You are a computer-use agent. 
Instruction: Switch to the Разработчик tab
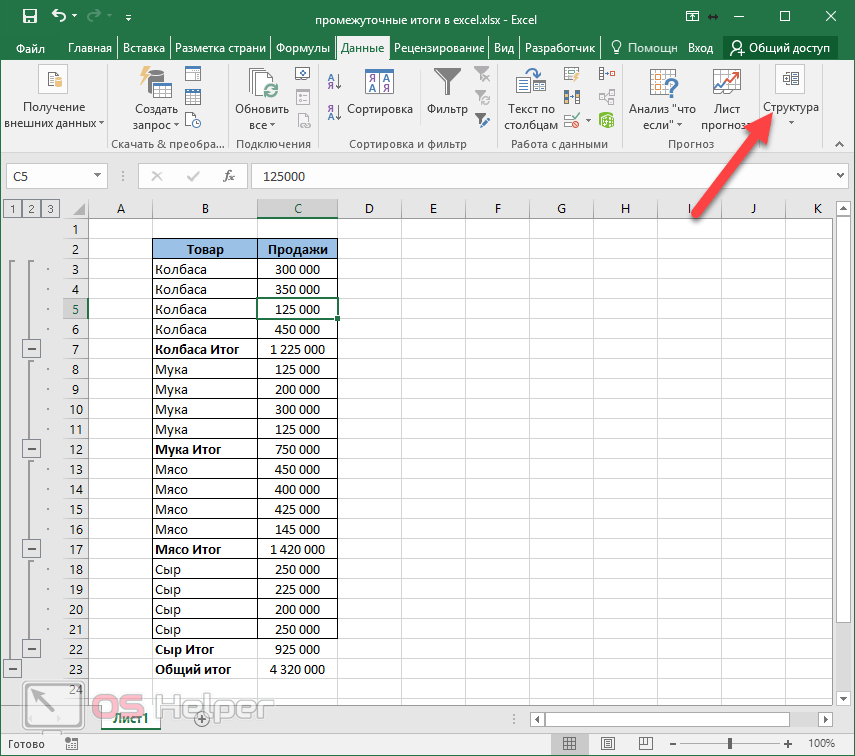point(560,48)
